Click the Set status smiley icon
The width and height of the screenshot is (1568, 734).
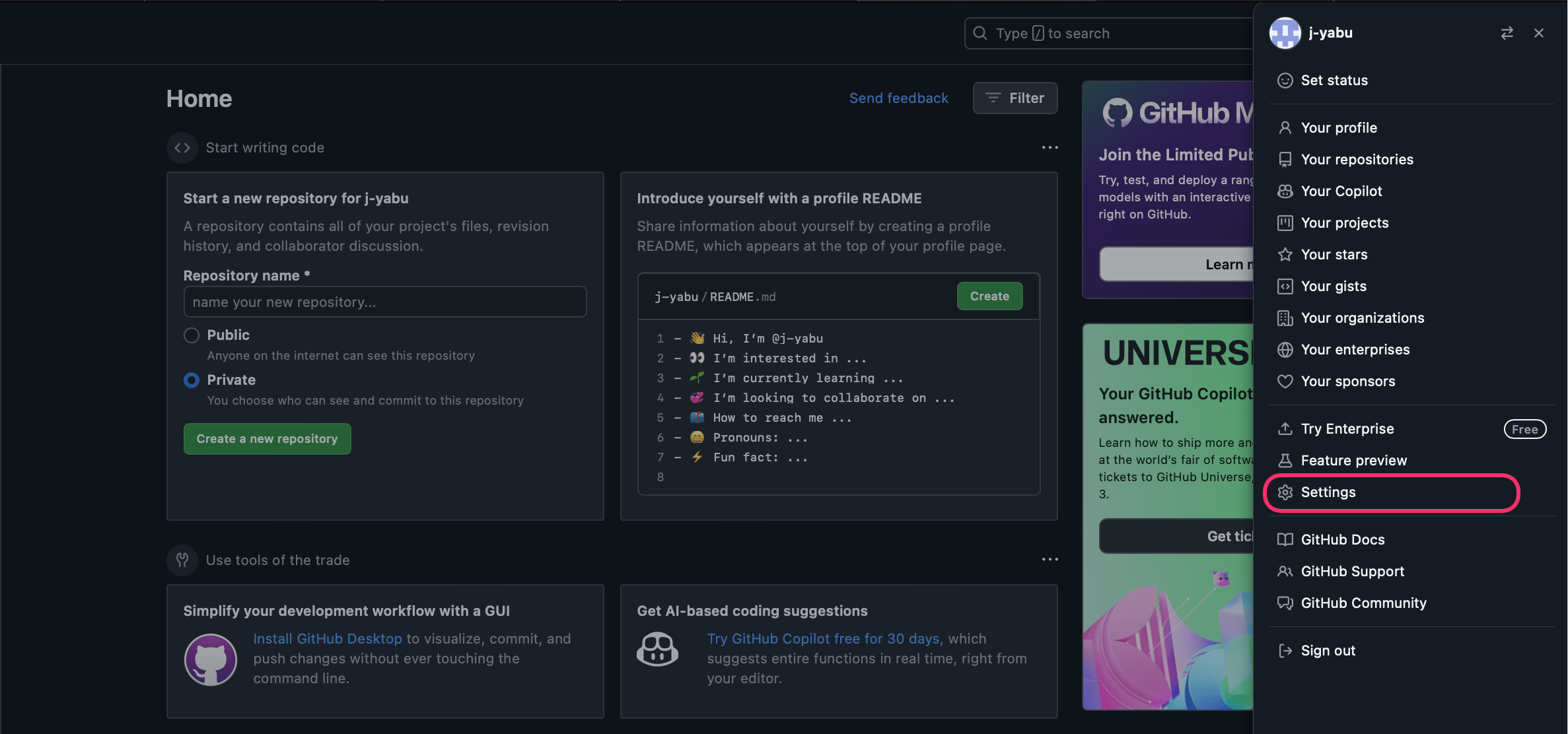coord(1285,81)
